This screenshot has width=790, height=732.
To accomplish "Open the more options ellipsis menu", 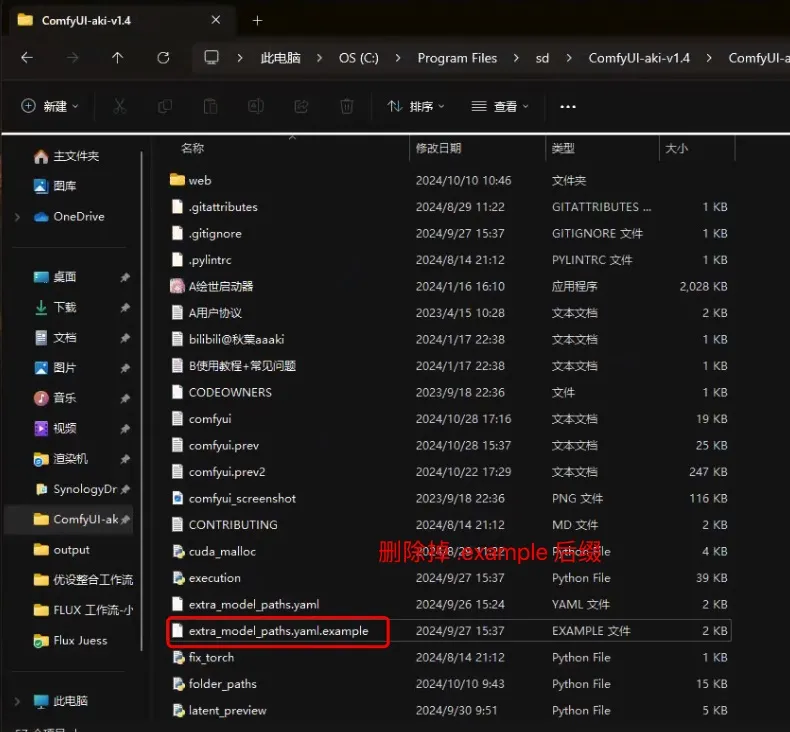I will (x=568, y=106).
